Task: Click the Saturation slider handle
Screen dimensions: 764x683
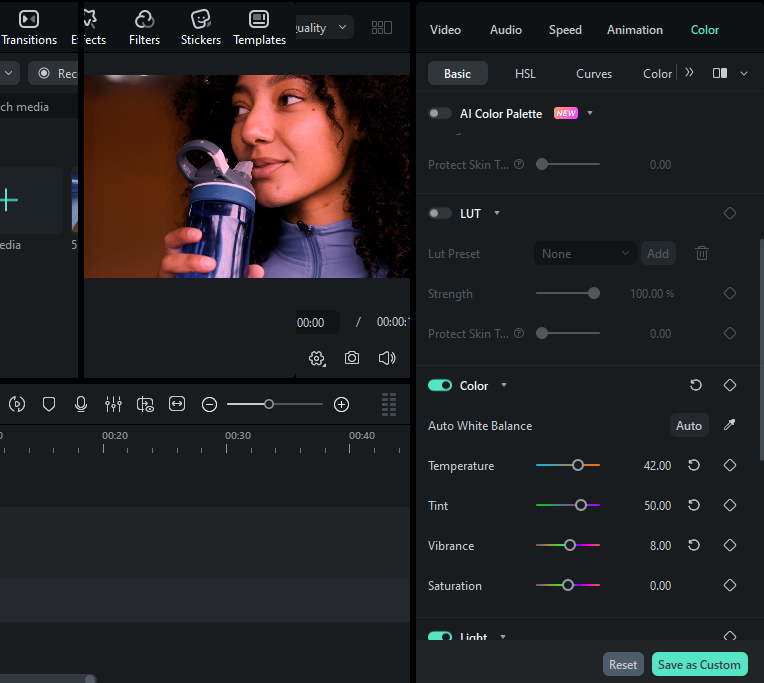Action: [568, 585]
